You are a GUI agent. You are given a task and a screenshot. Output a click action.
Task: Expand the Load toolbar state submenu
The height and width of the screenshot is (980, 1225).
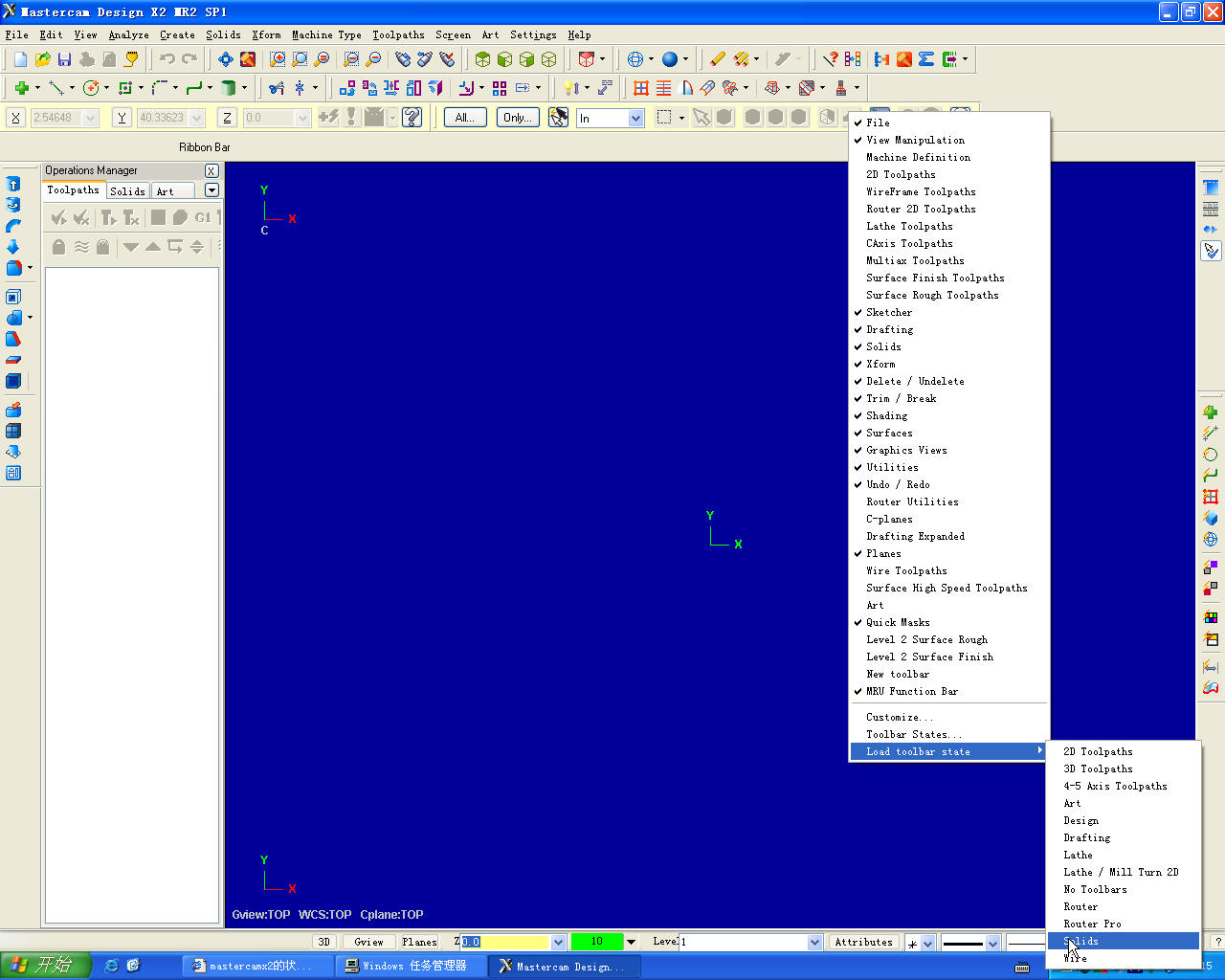click(x=949, y=751)
